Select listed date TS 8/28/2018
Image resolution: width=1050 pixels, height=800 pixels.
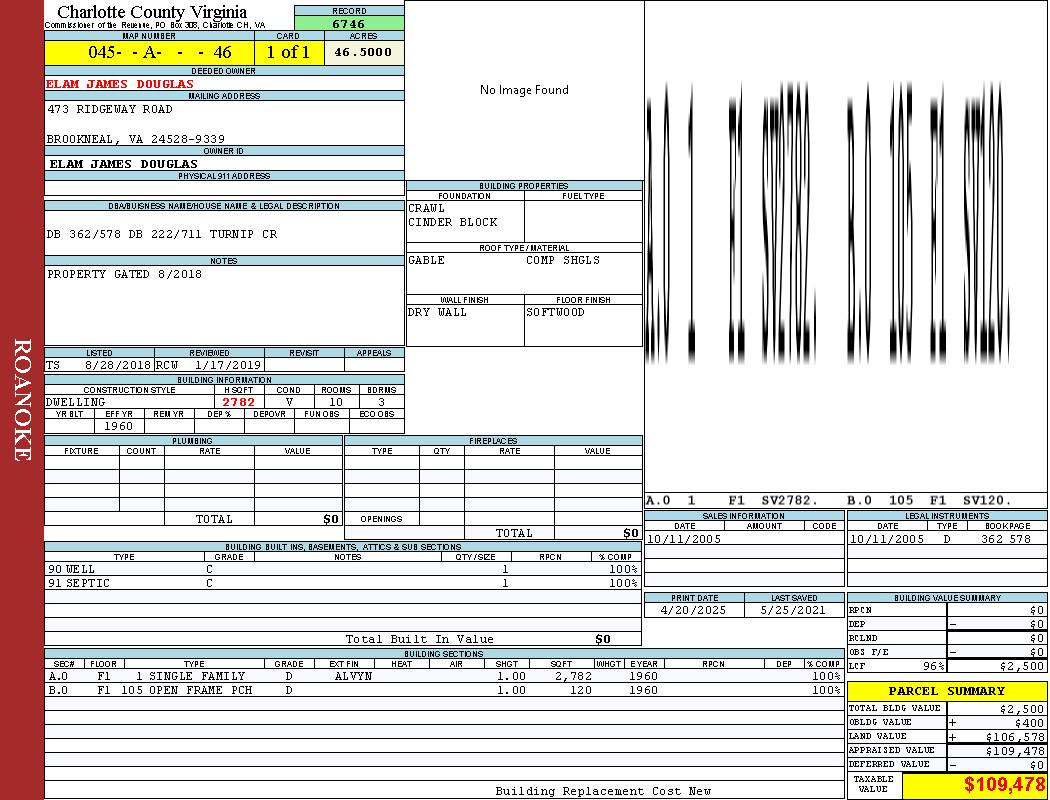98,366
